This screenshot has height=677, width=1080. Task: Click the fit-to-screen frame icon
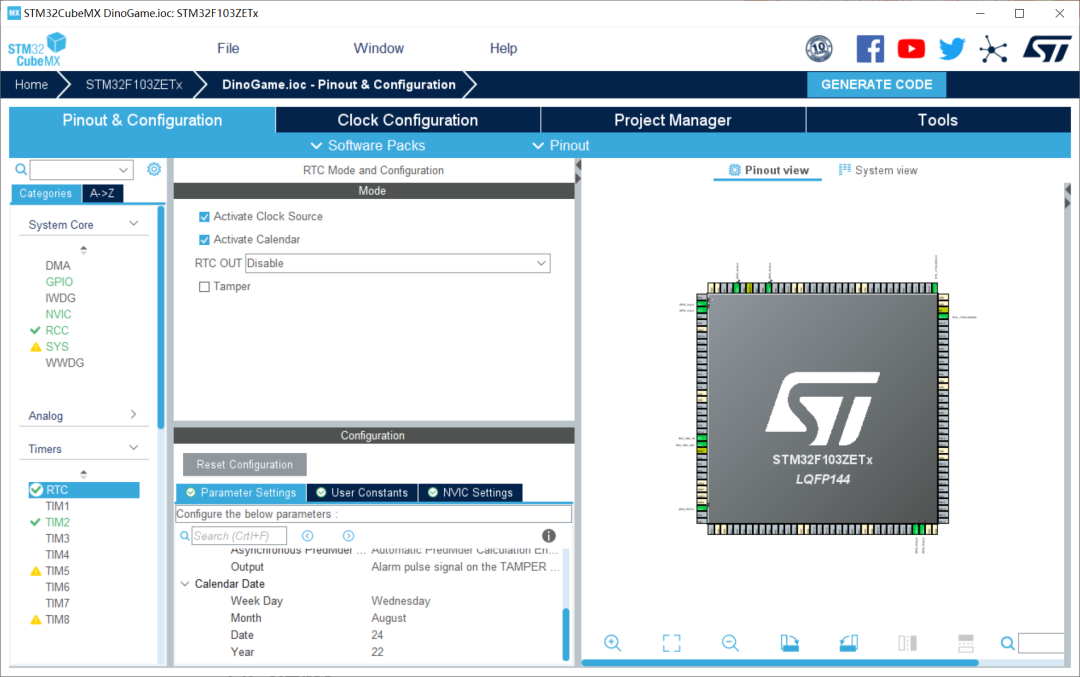(671, 643)
